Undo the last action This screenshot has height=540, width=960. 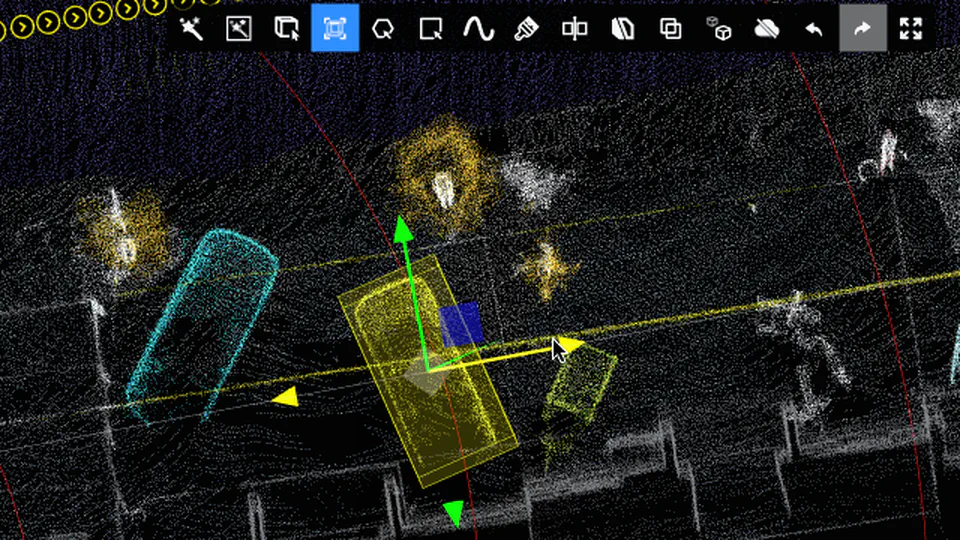(x=815, y=28)
